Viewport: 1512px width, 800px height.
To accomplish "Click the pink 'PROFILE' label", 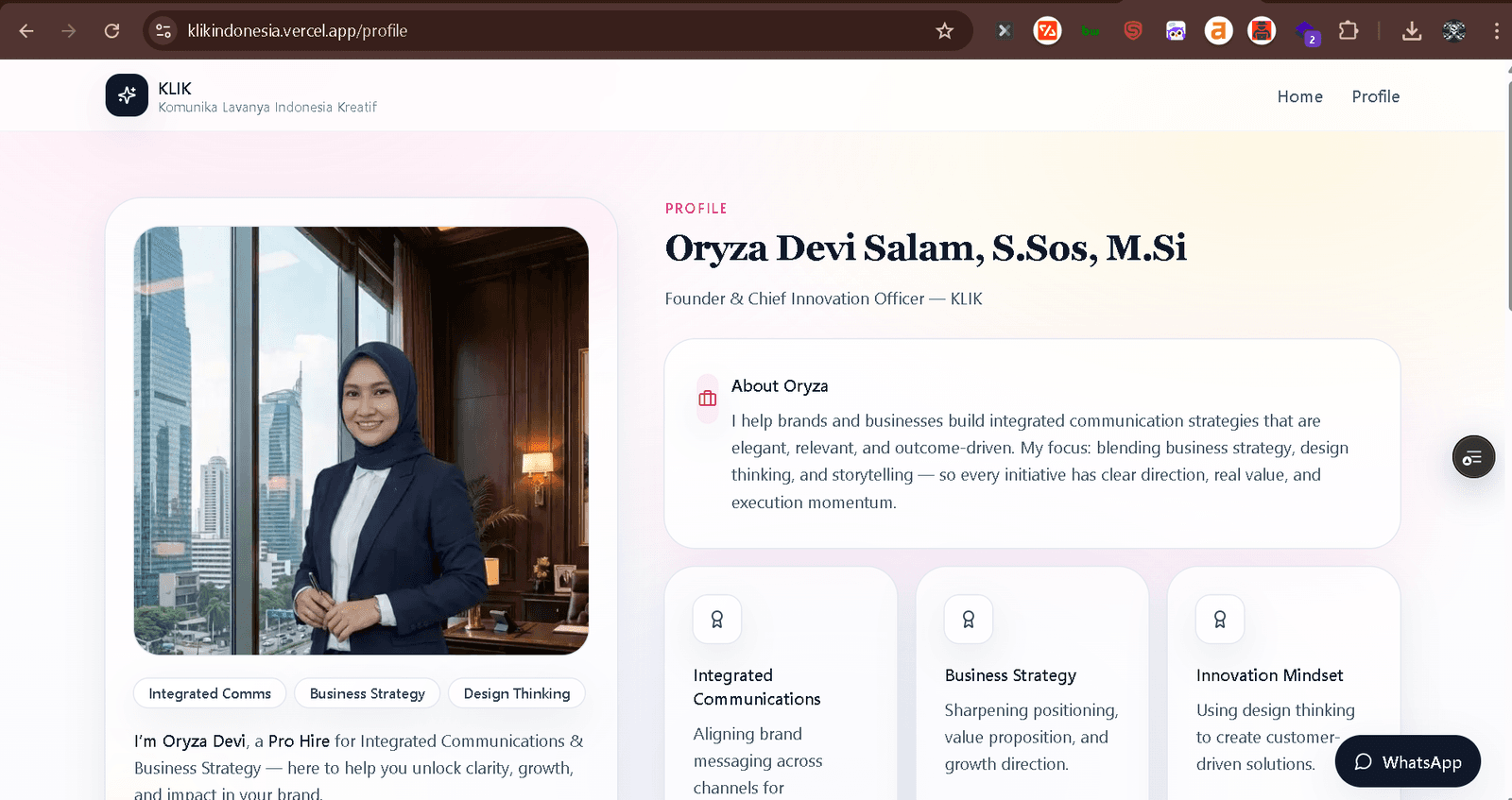I will click(x=696, y=208).
